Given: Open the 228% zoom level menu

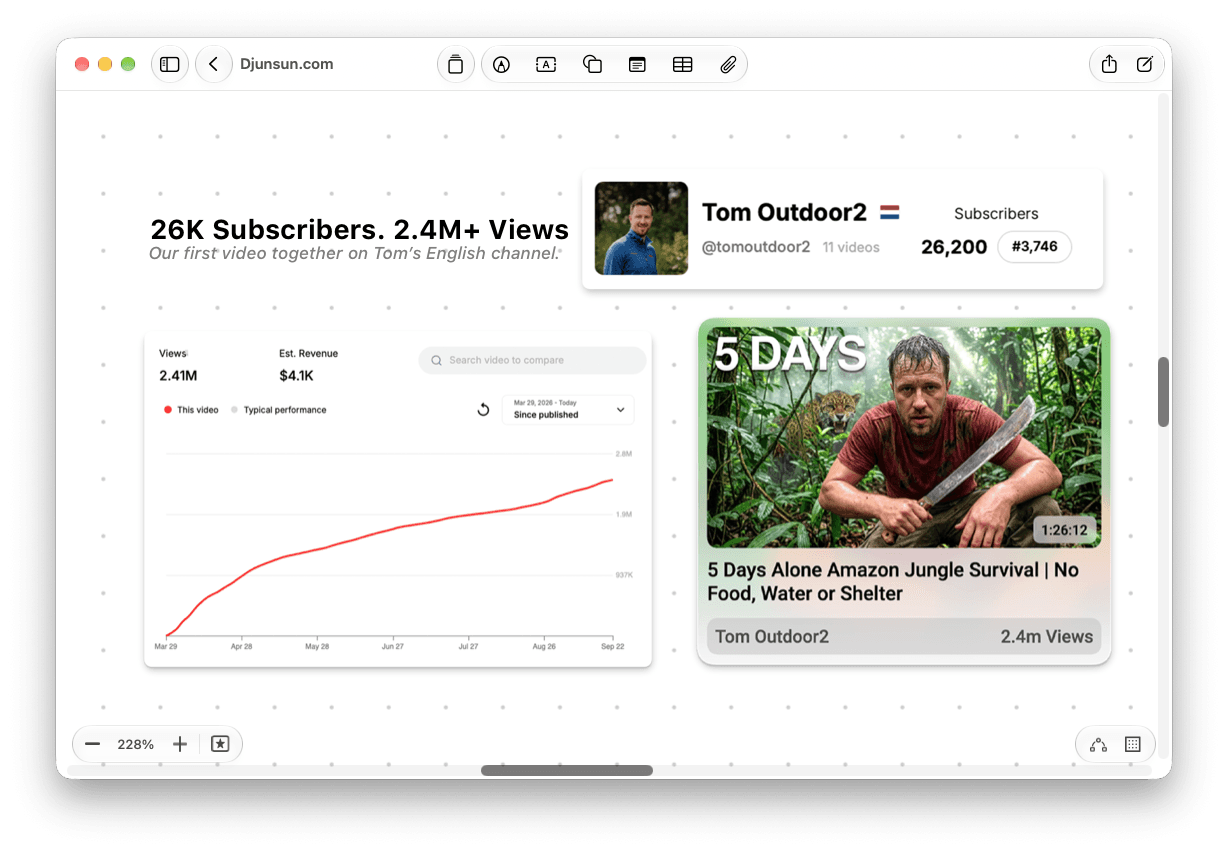Looking at the screenshot, I should point(135,744).
